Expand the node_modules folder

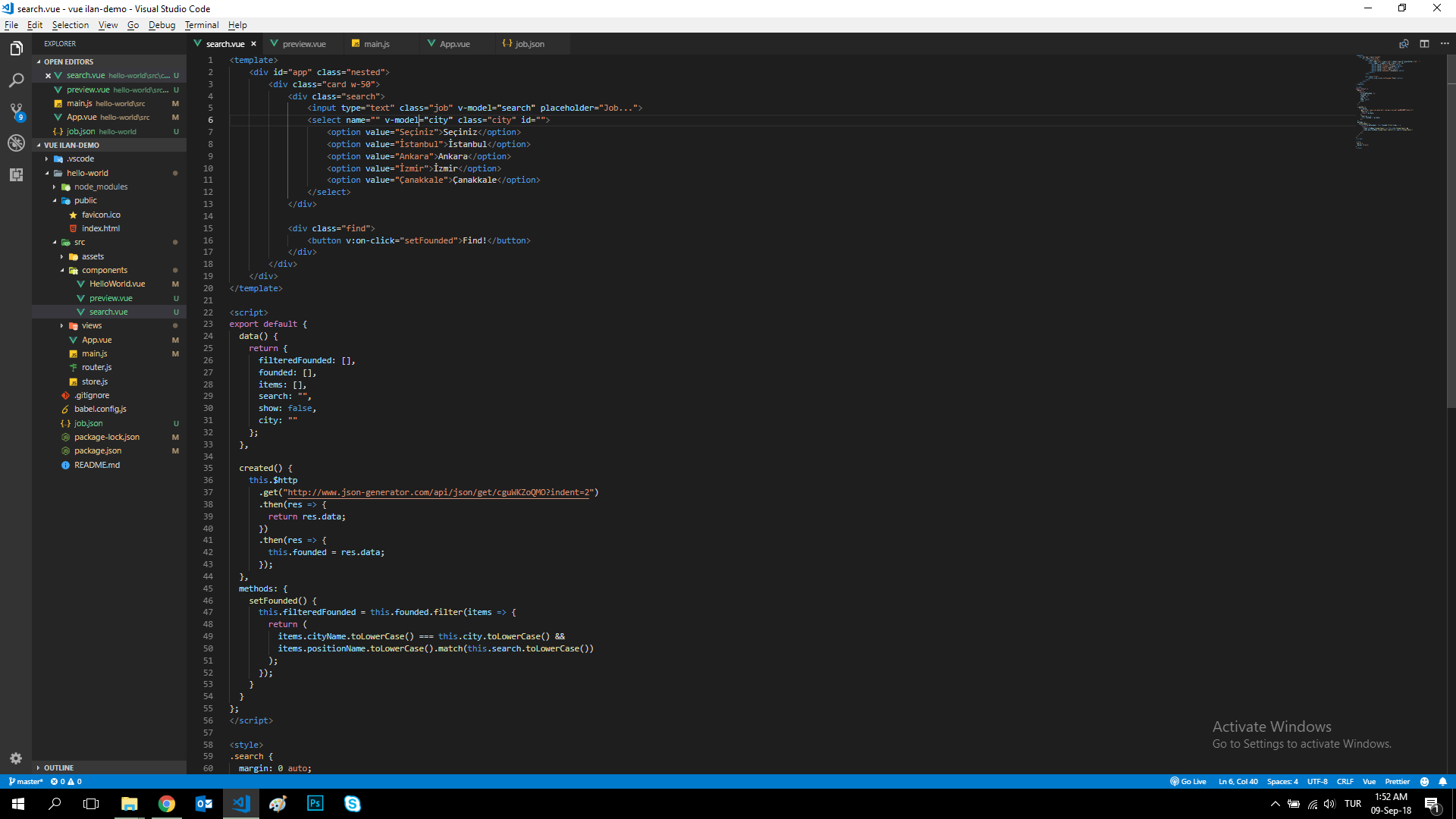pos(100,187)
